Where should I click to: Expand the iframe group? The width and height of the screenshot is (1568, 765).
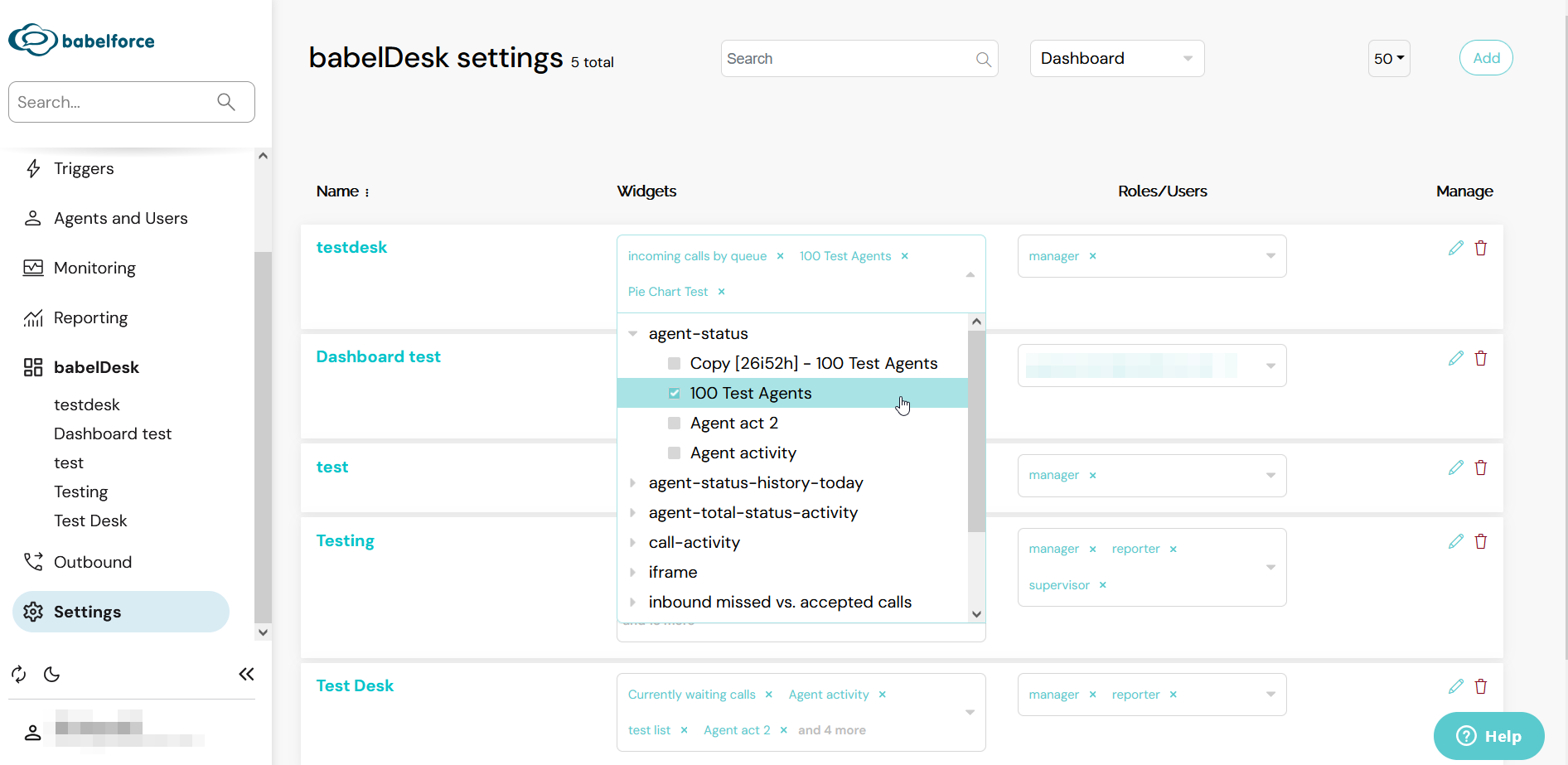632,572
